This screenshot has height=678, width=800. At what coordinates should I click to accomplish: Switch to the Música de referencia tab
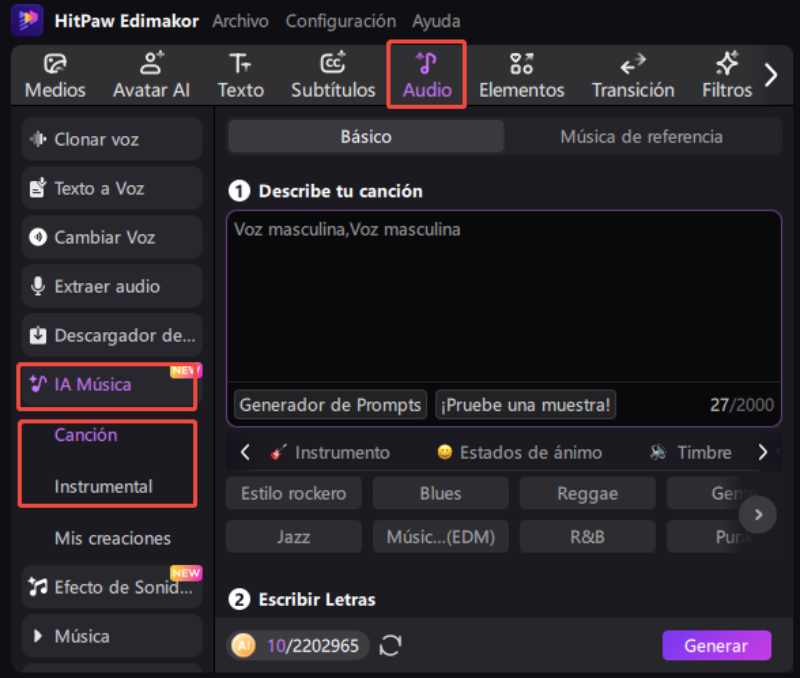coord(641,137)
